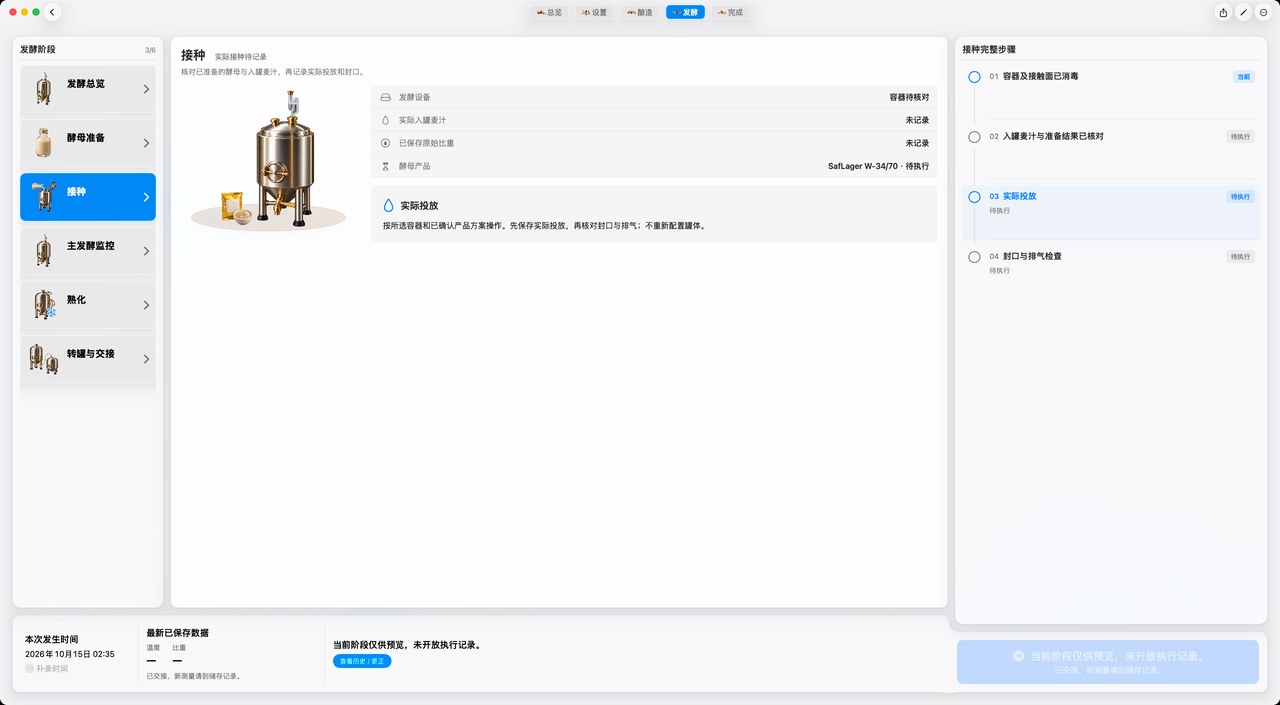The image size is (1280, 705).
Task: Select the 发酵 tab
Action: [x=685, y=12]
